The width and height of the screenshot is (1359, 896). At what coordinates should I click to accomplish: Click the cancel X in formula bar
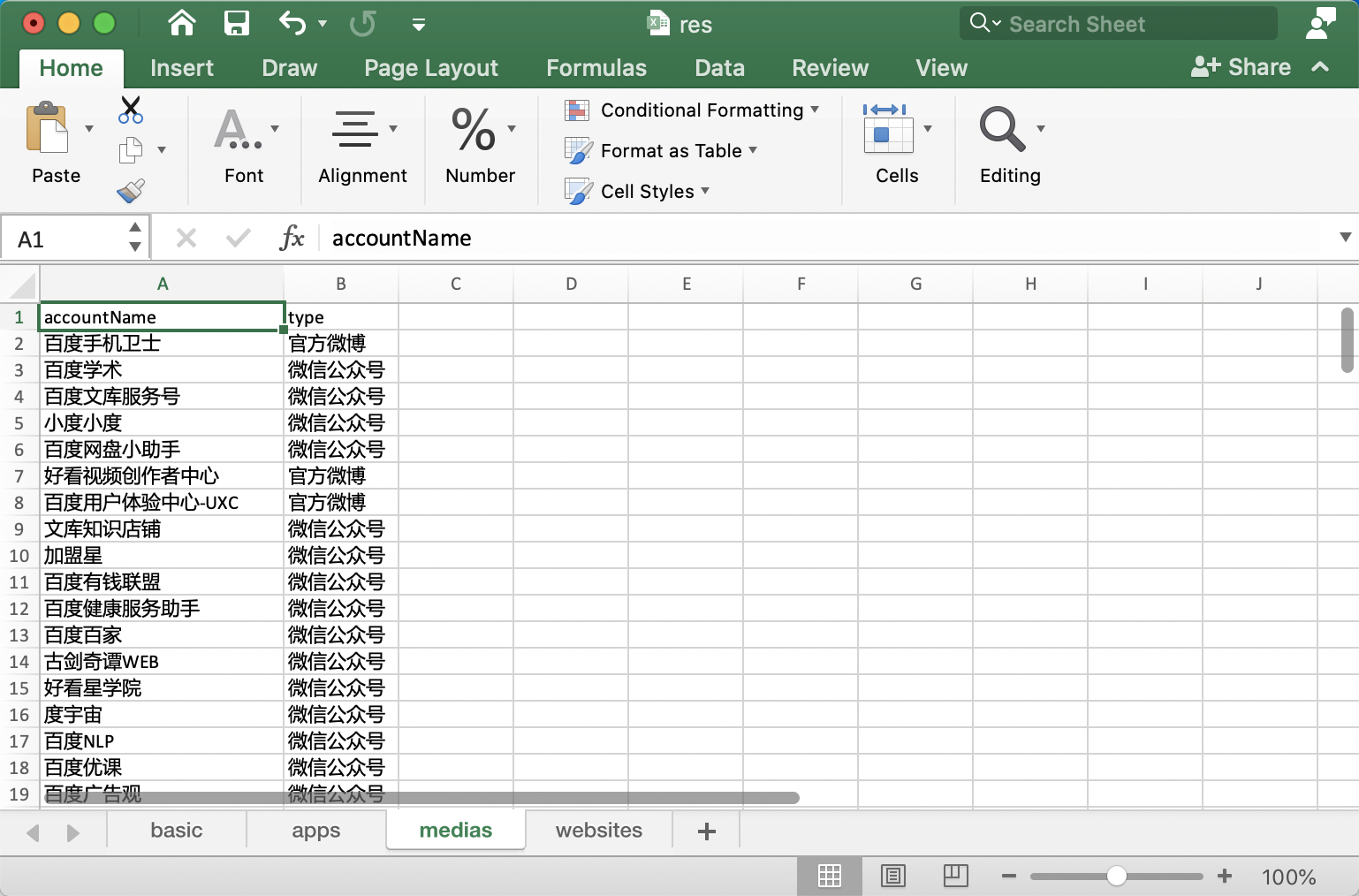point(186,238)
